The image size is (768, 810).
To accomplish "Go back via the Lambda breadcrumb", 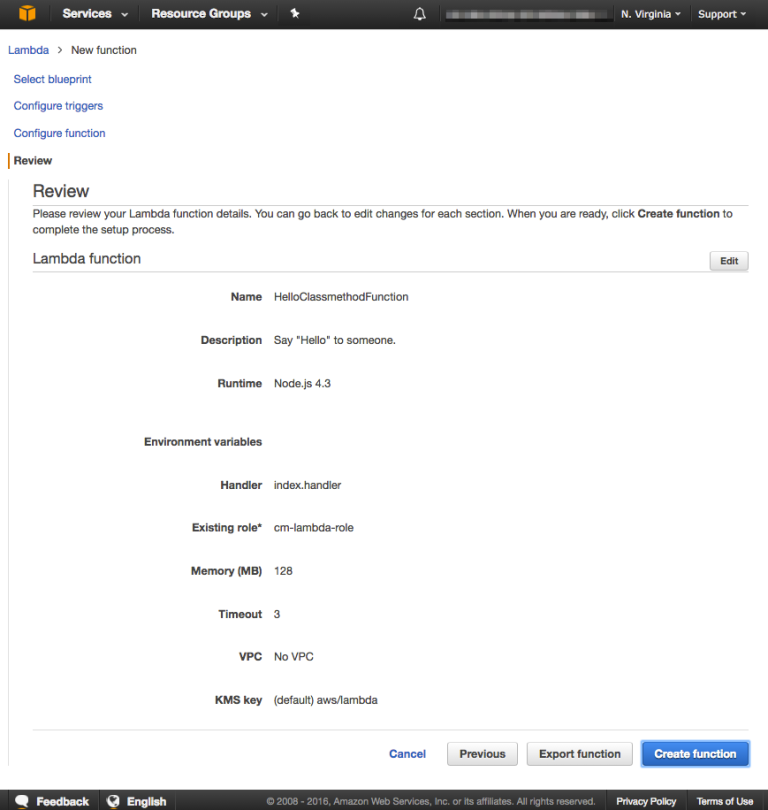I will tap(28, 49).
